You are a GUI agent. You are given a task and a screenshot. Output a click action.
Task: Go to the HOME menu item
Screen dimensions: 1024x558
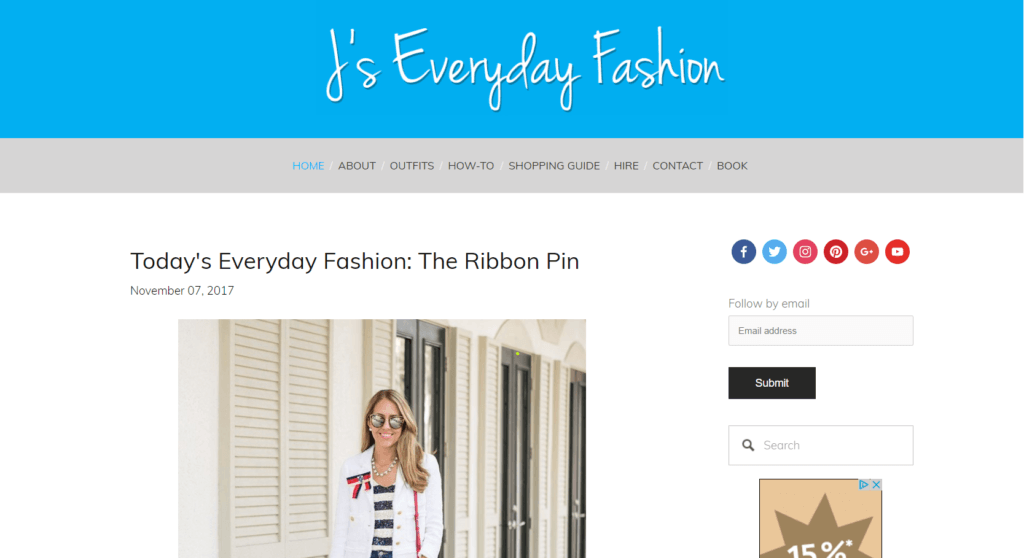point(308,166)
